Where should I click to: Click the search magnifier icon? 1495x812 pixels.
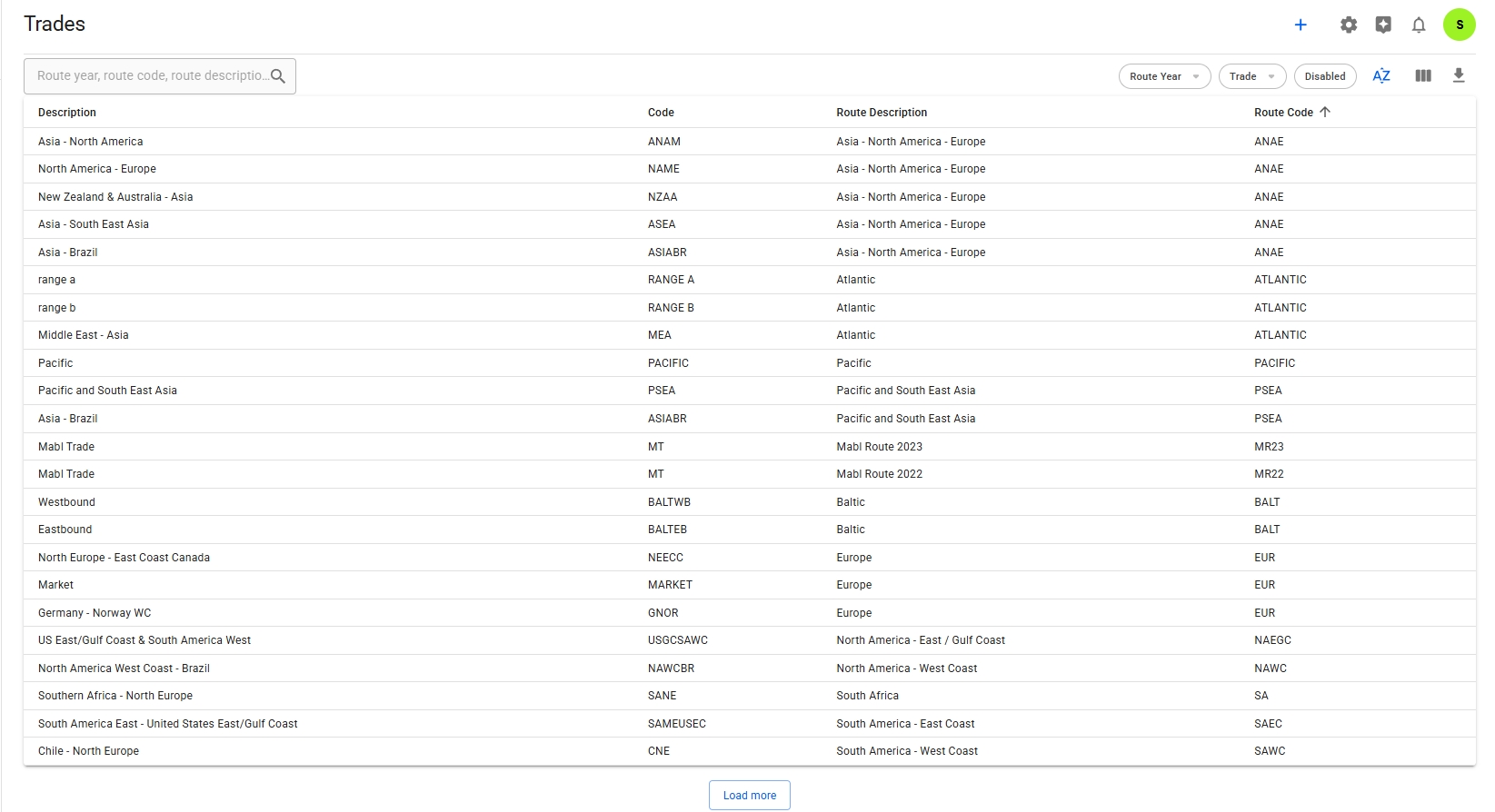point(278,76)
